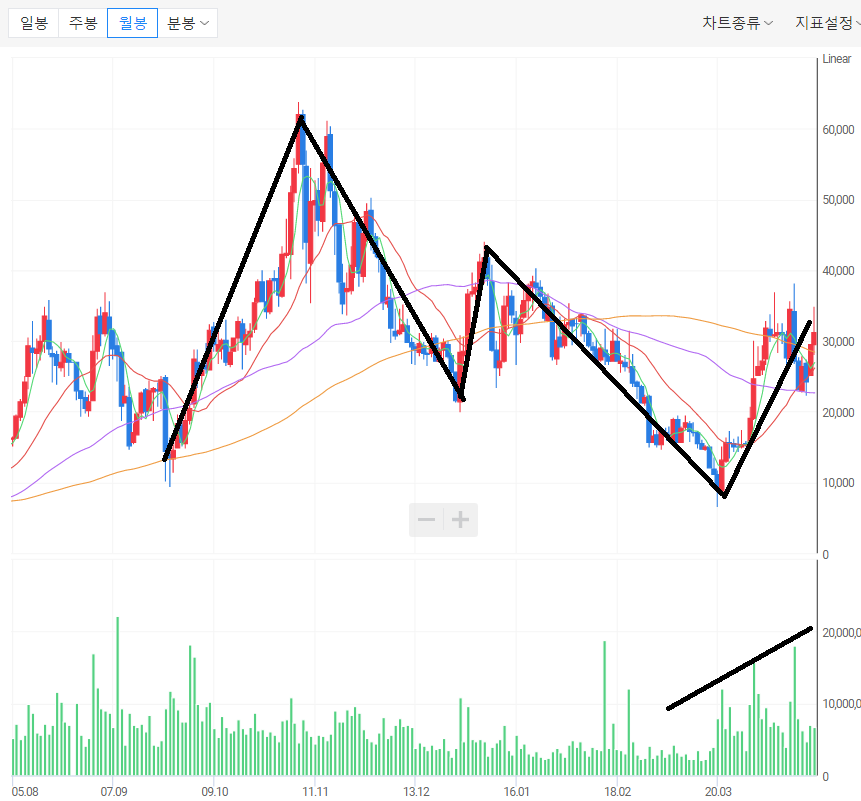This screenshot has width=861, height=801.
Task: Click the 13.12 date axis label
Action: (416, 792)
